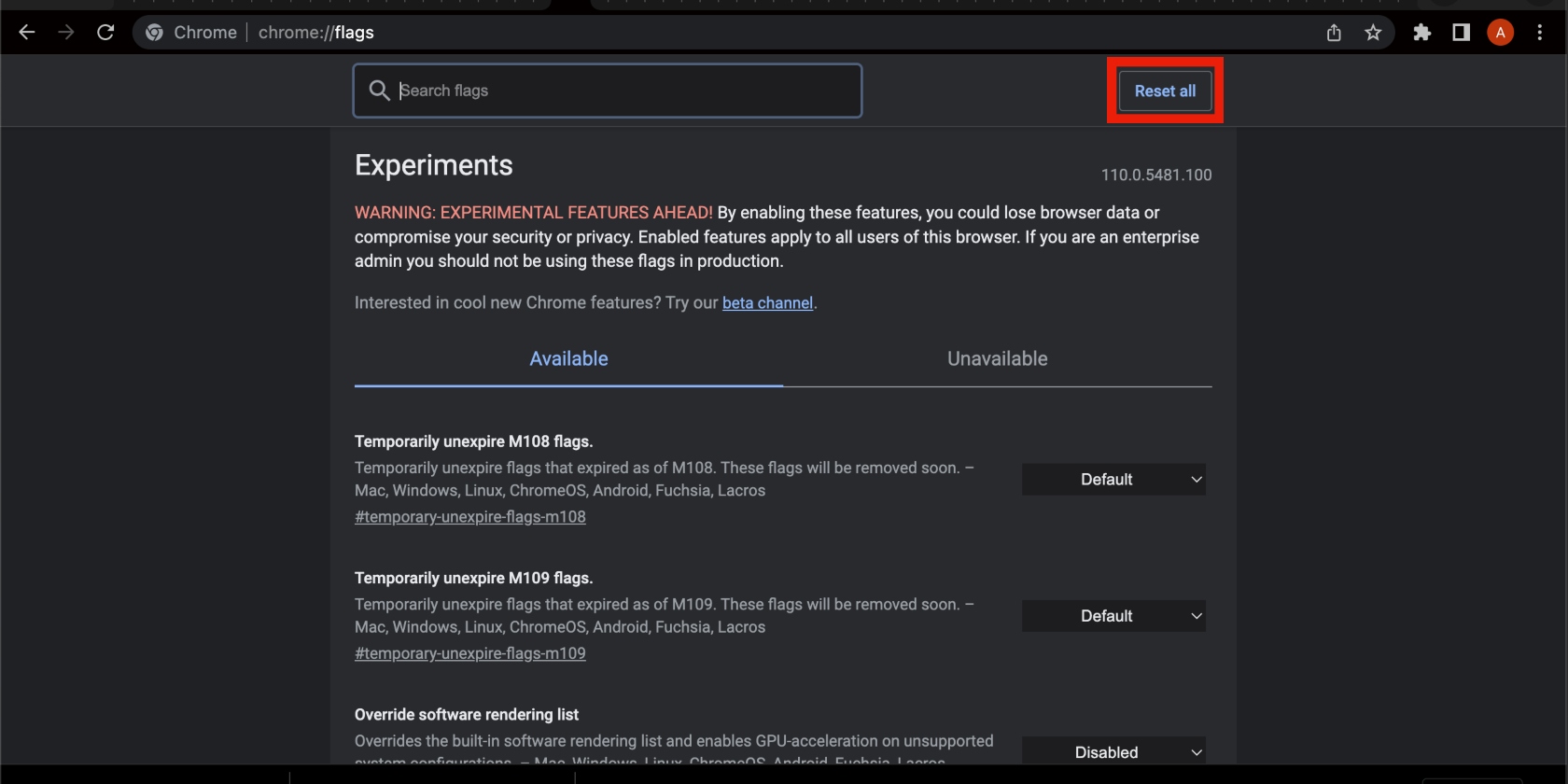Bookmark this page with the star icon
The height and width of the screenshot is (784, 1568).
[1373, 33]
